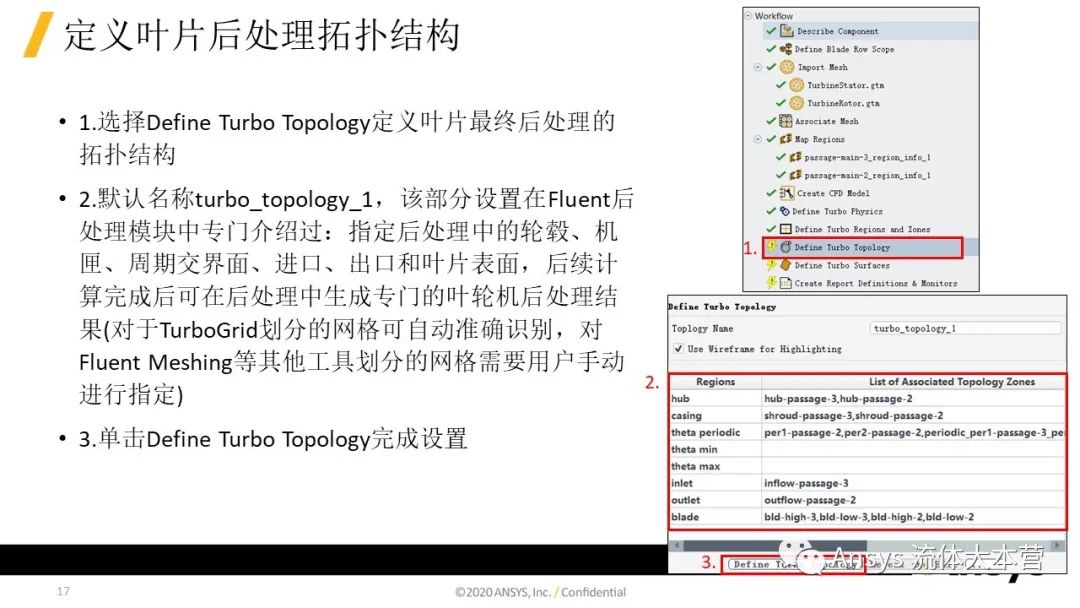Click the Create Report Definitions & Monitors icon
Image resolution: width=1080 pixels, height=608 pixels.
point(785,283)
